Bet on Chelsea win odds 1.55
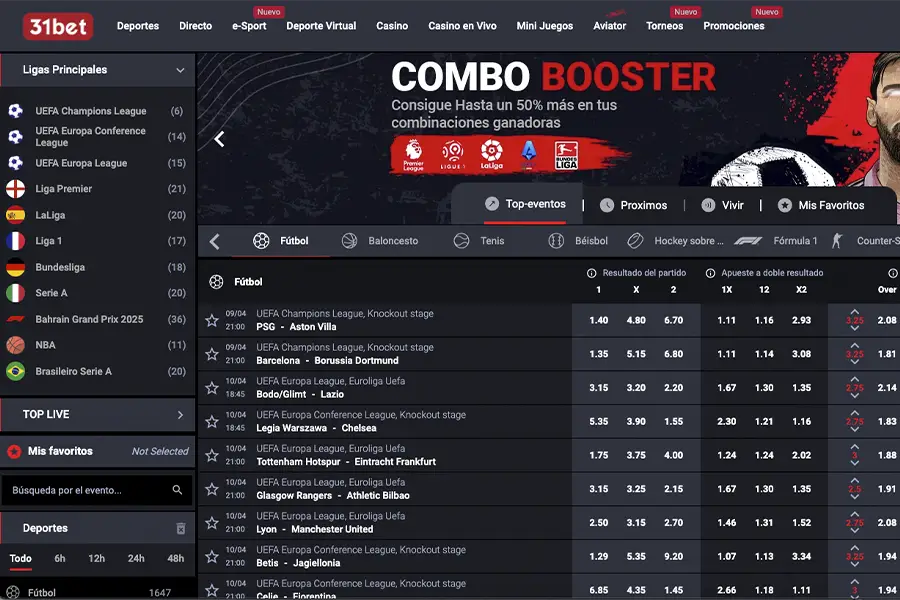This screenshot has height=600, width=900. pyautogui.click(x=673, y=421)
